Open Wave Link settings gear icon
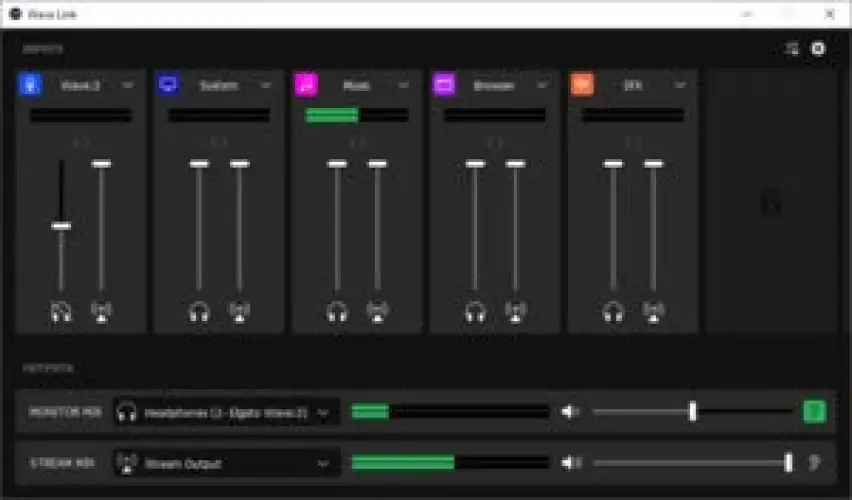 [818, 48]
